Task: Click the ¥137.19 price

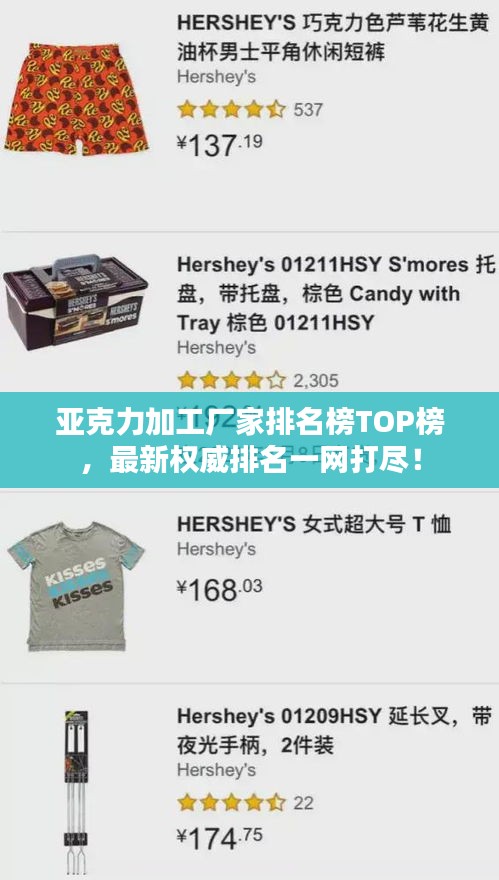Action: coord(219,145)
